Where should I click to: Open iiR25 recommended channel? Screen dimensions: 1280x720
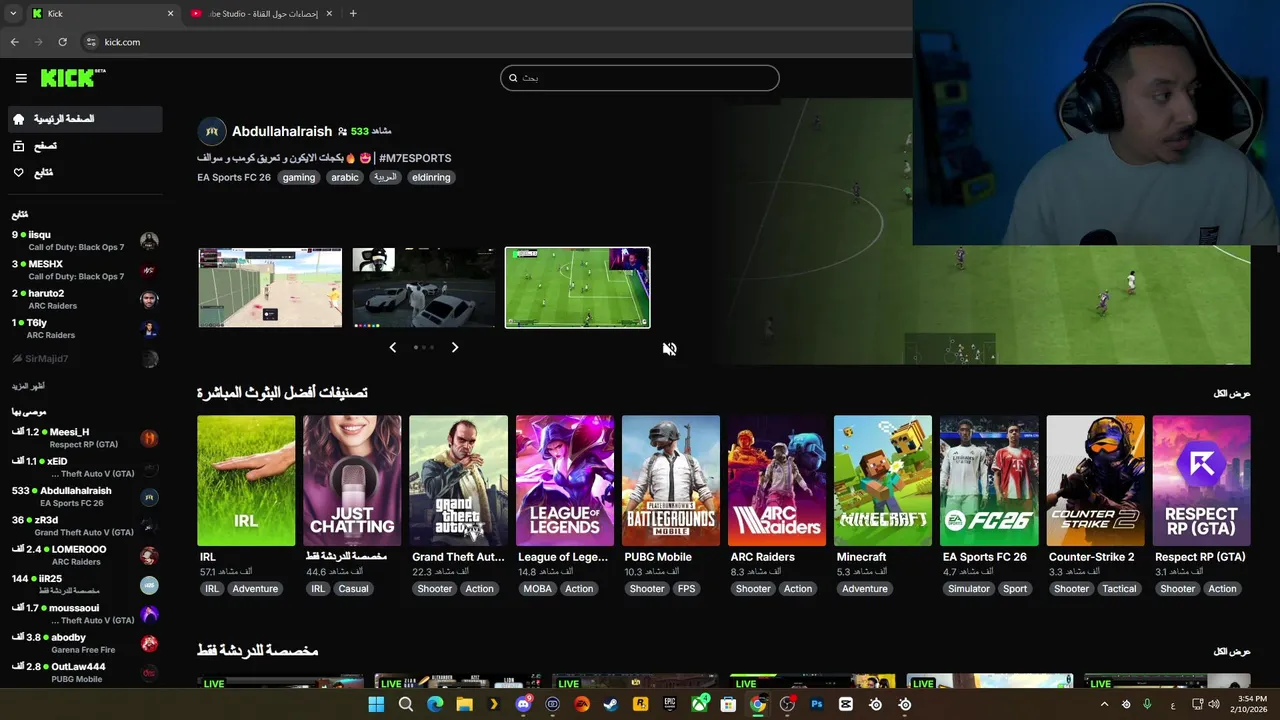pos(84,584)
